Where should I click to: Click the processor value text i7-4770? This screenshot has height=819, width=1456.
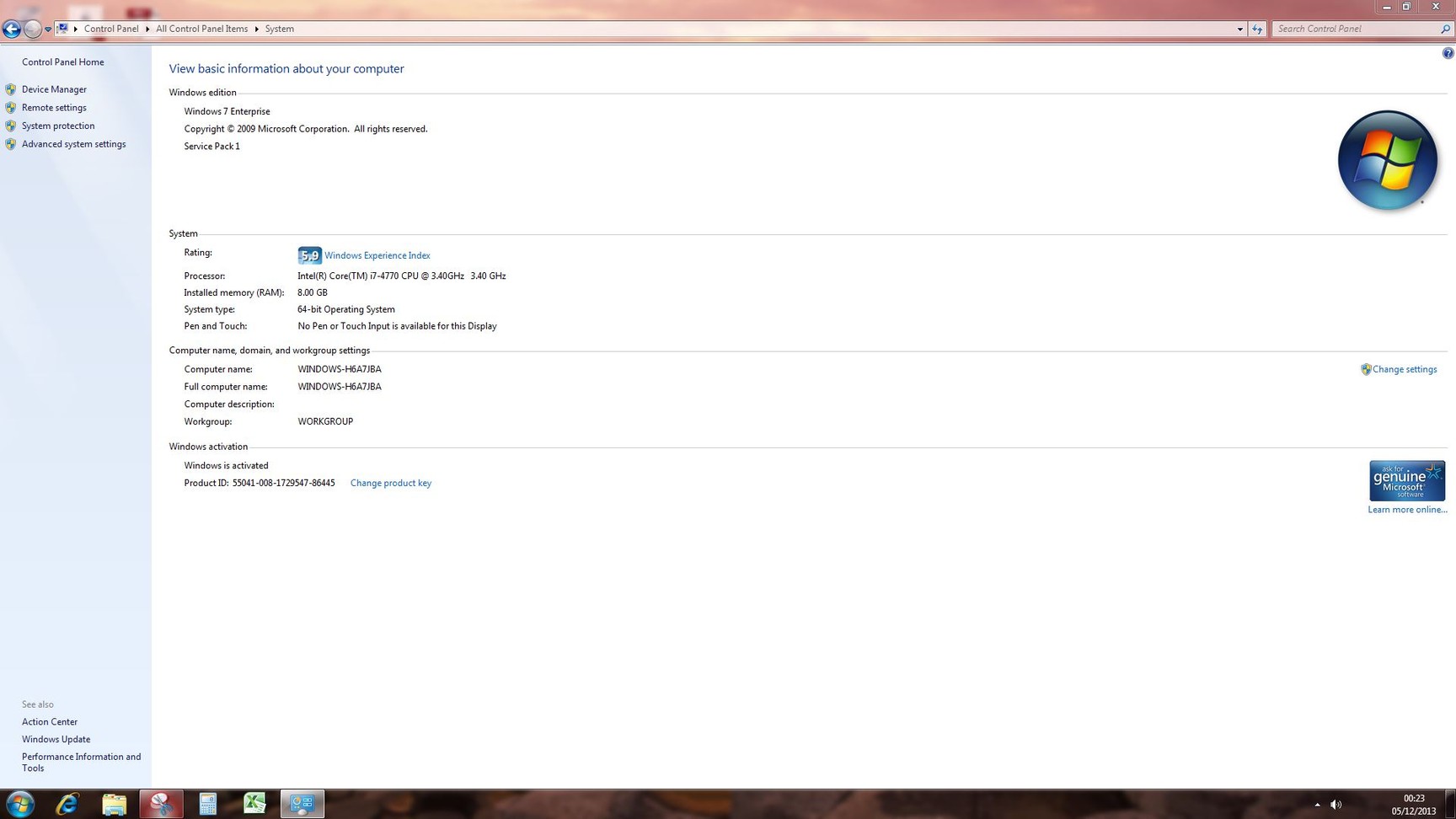[401, 276]
